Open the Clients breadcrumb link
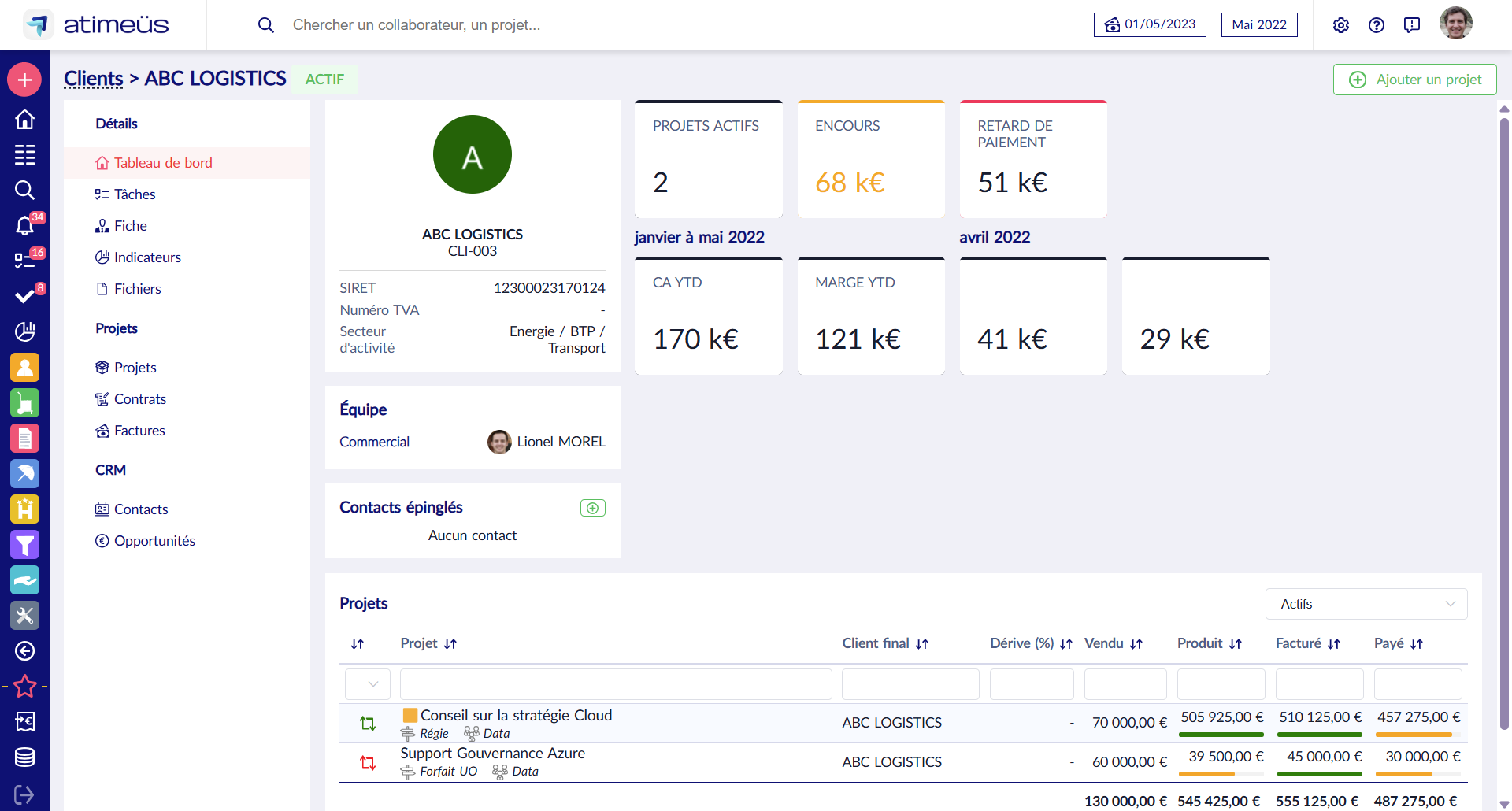The image size is (1512, 811). click(93, 78)
